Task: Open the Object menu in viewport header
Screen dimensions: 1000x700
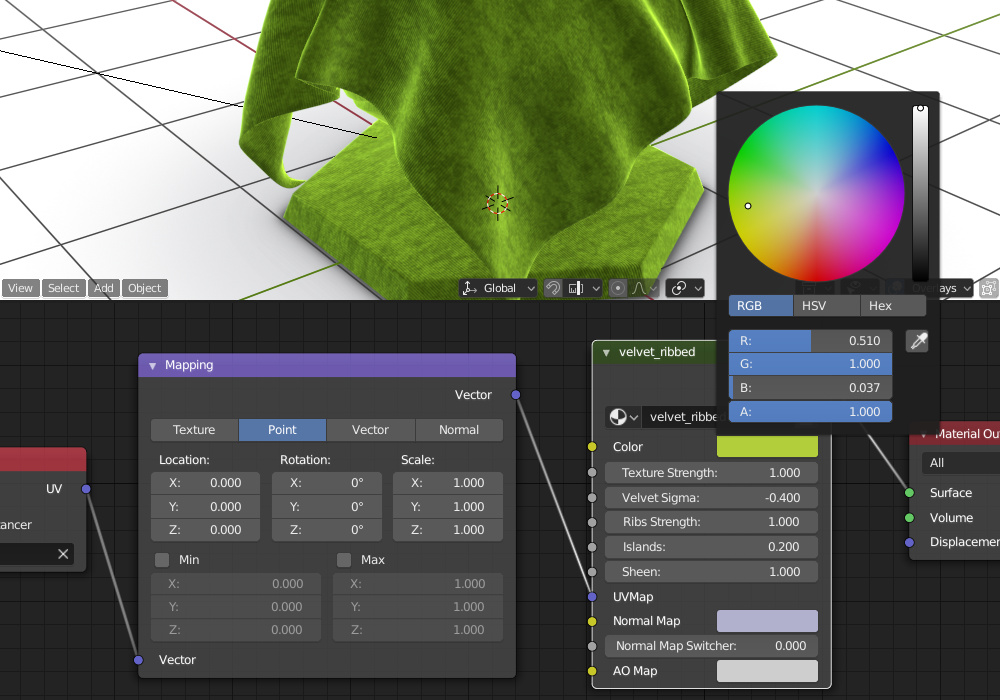Action: (x=144, y=288)
